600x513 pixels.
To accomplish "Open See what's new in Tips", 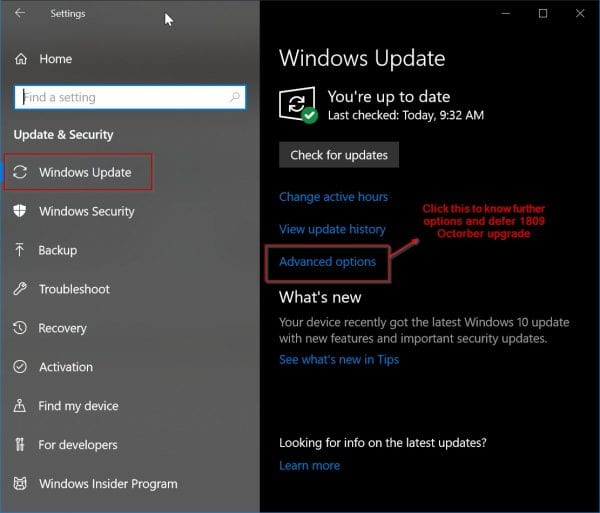I will [339, 359].
